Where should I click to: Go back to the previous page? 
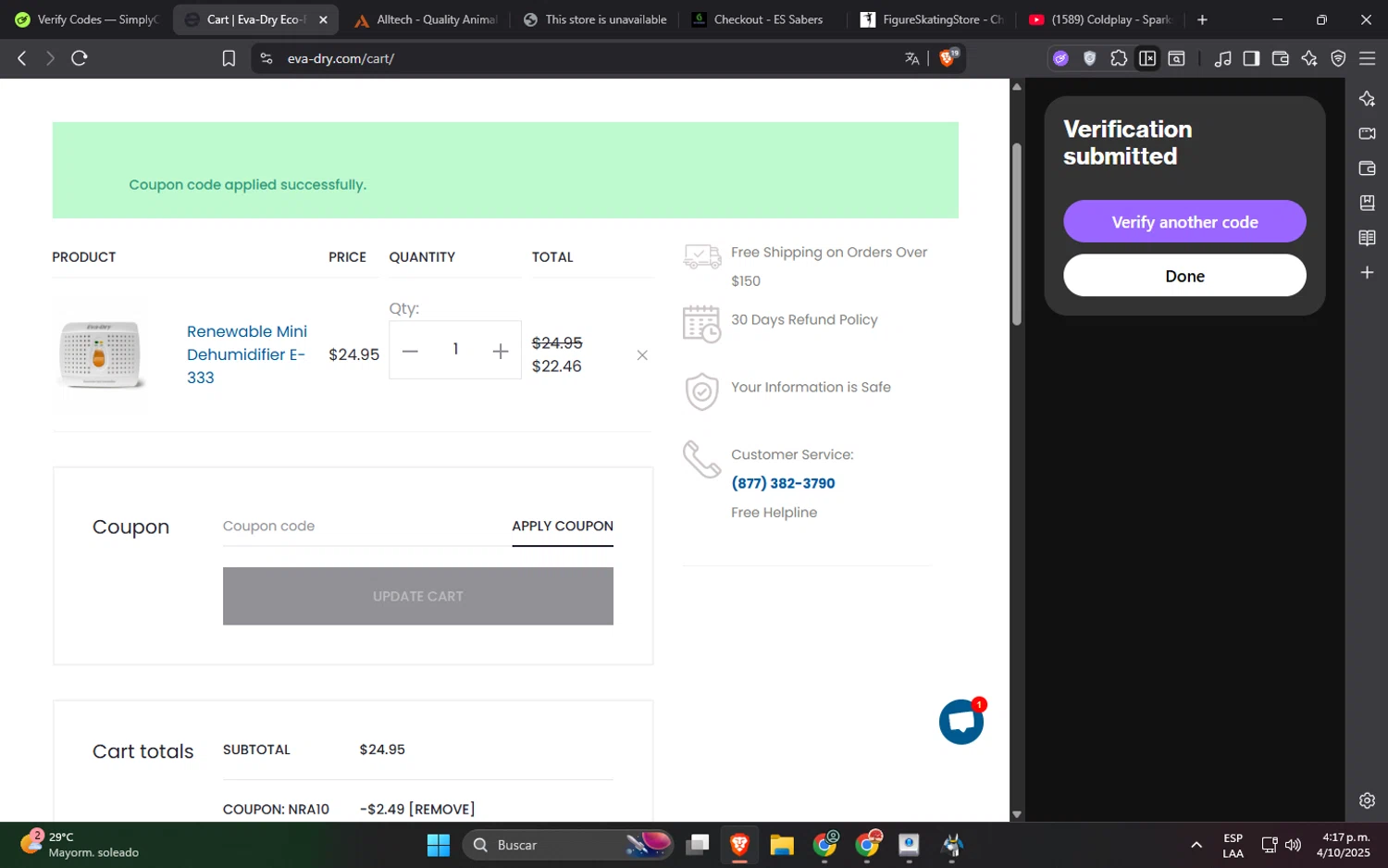pyautogui.click(x=22, y=58)
